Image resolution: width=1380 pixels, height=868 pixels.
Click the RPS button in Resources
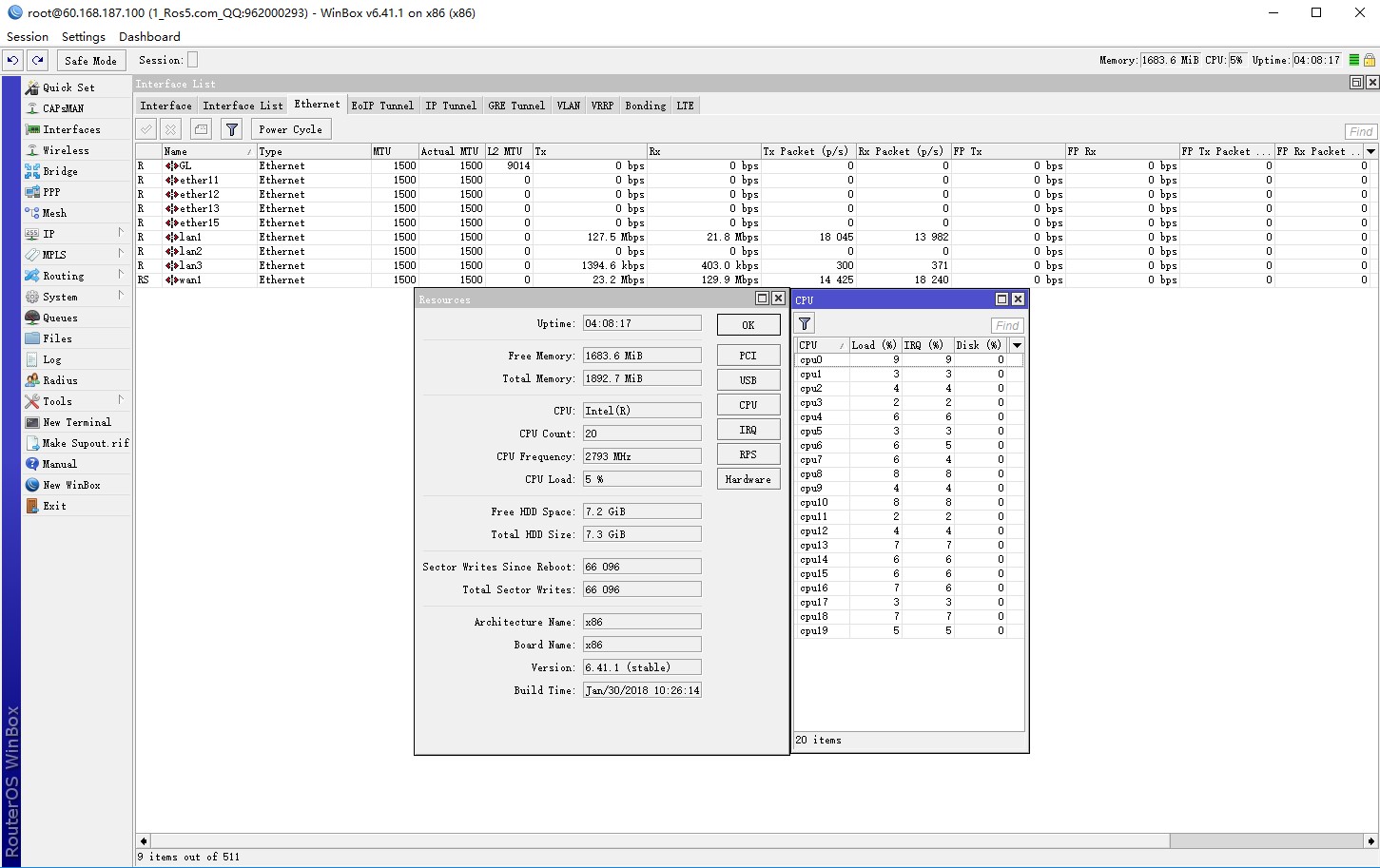(x=748, y=454)
